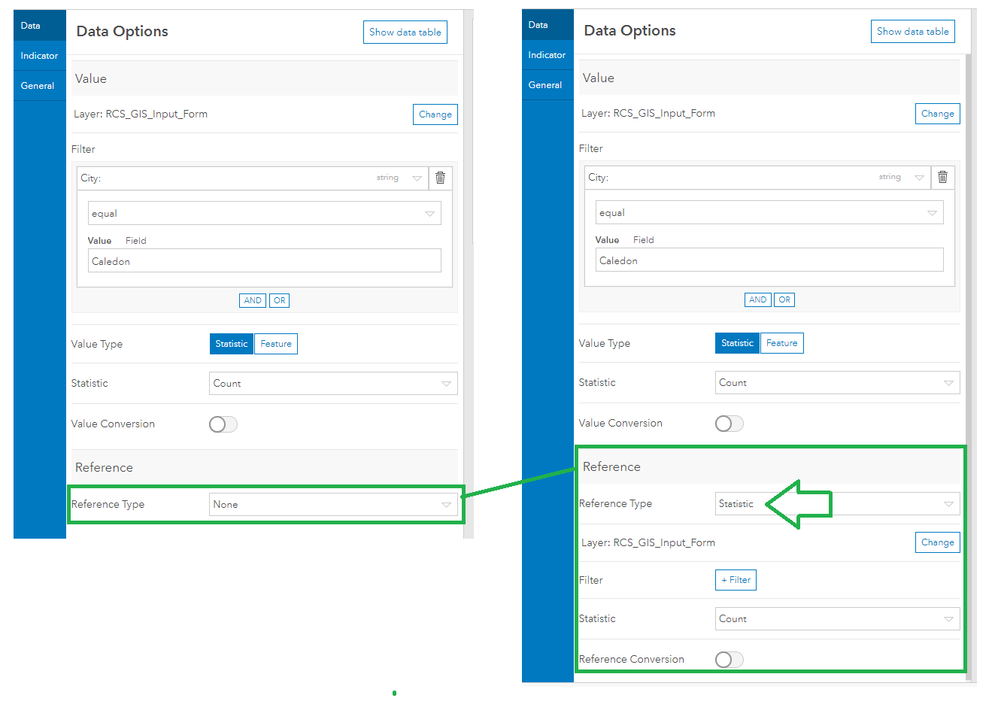Switch to Indicator tab in left panel
The width and height of the screenshot is (998, 705).
39,56
